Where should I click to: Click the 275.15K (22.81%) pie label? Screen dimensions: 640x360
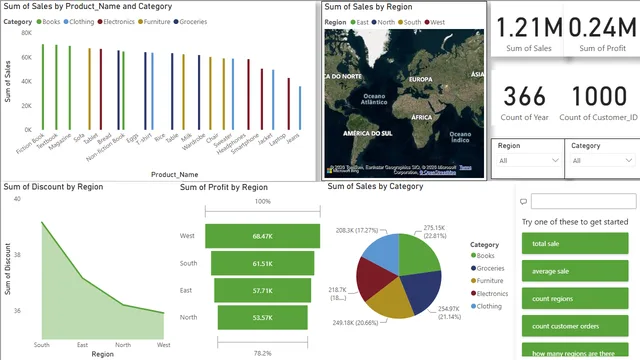point(435,232)
